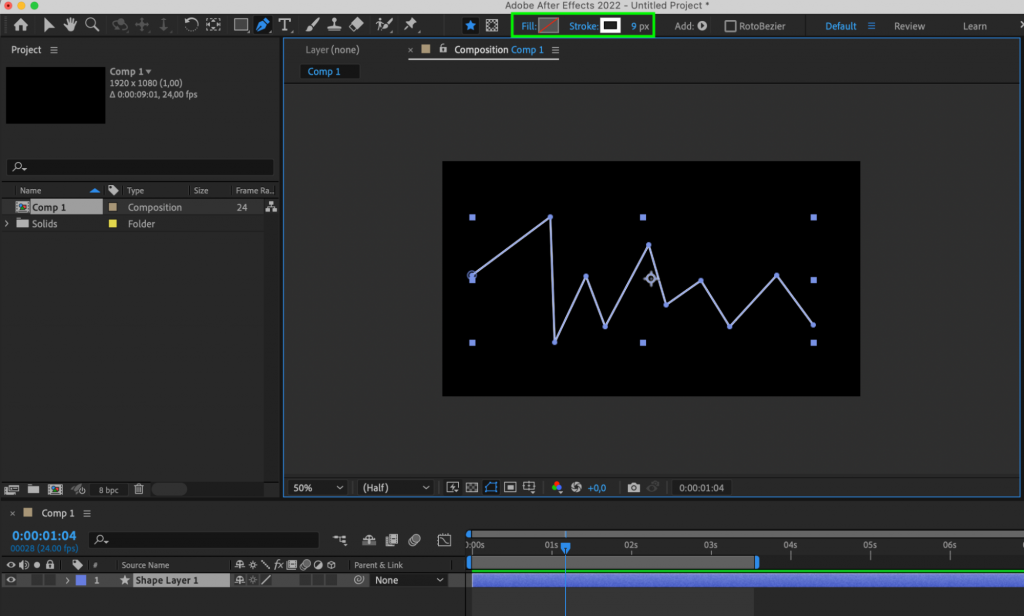Click the Review button

(x=909, y=25)
